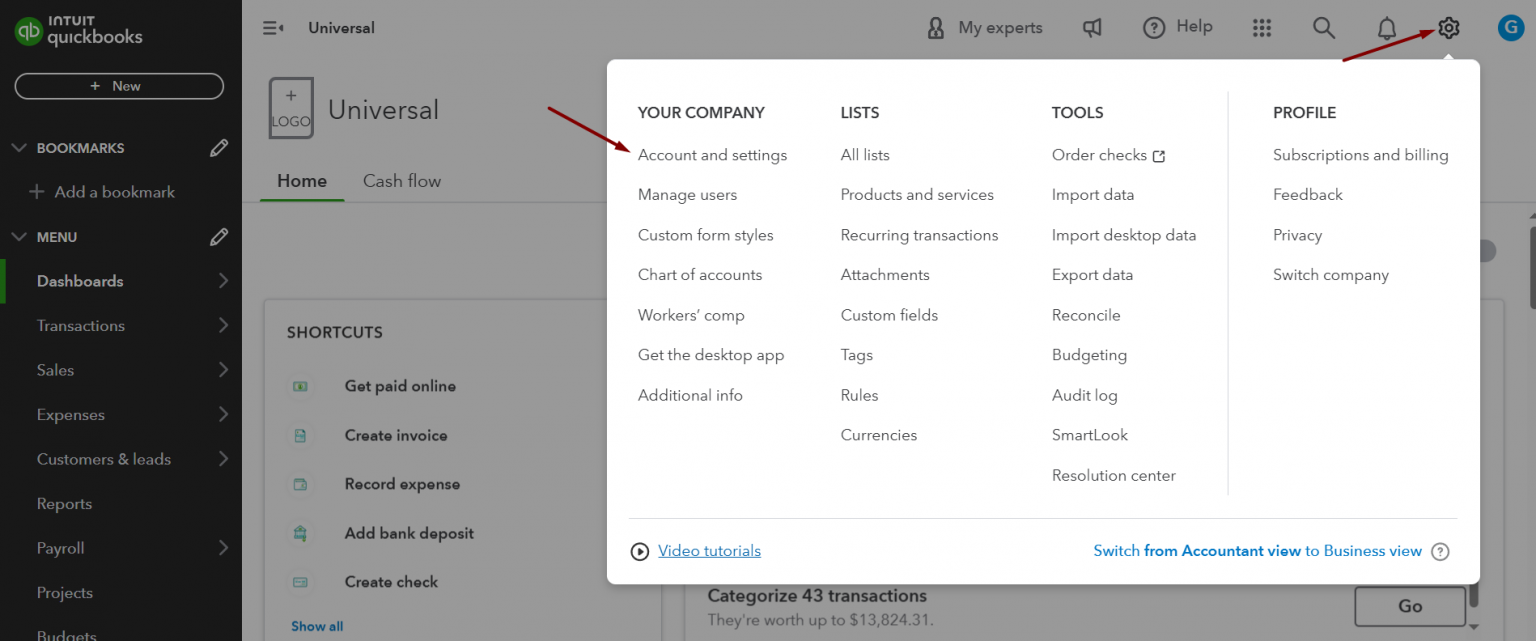Expand the Customers & leads chevron
1536x641 pixels.
point(222,459)
